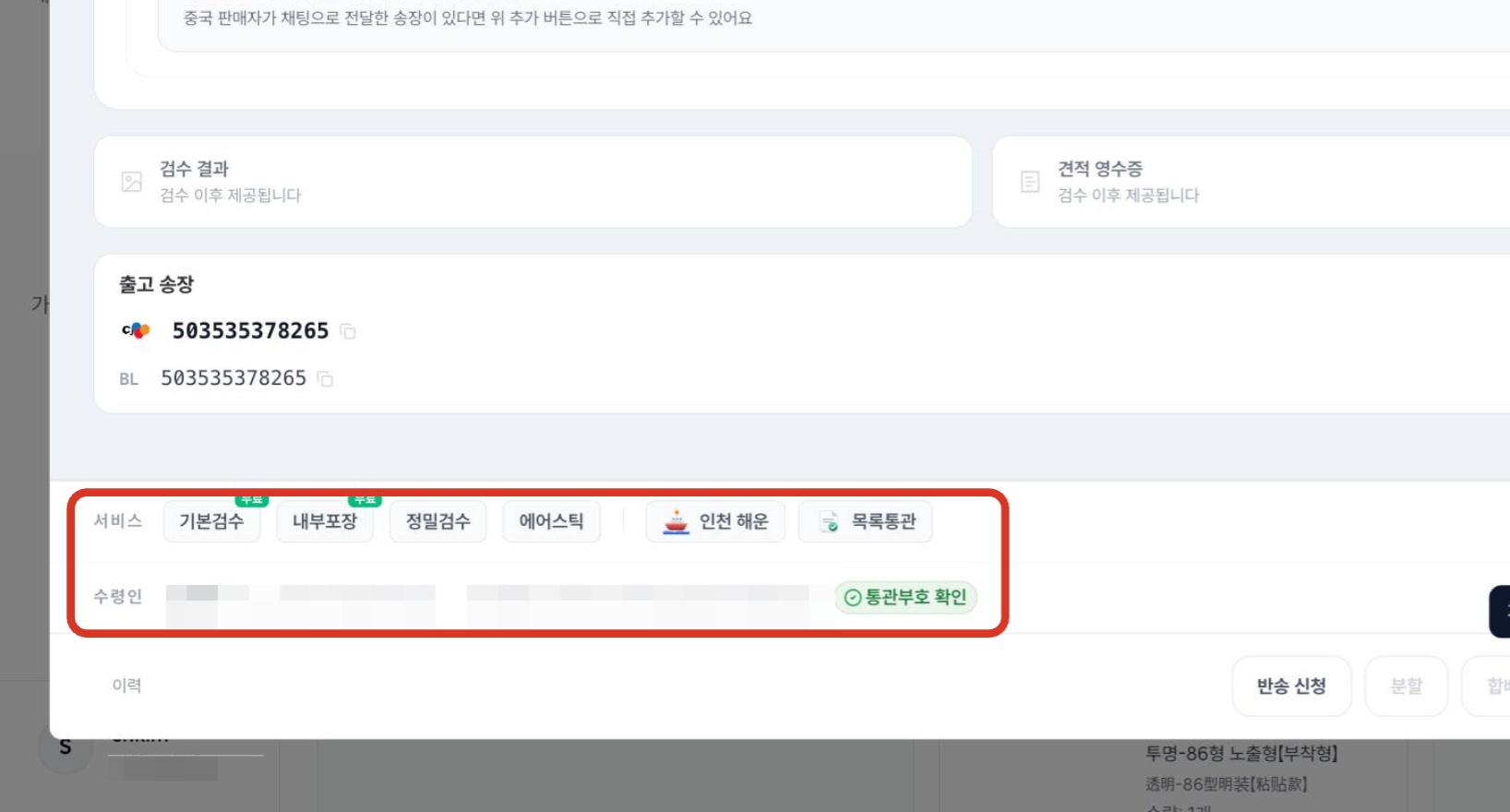Screen dimensions: 1510x812
Task: Click the ship icon on 인천 해운
Action: pos(677,522)
